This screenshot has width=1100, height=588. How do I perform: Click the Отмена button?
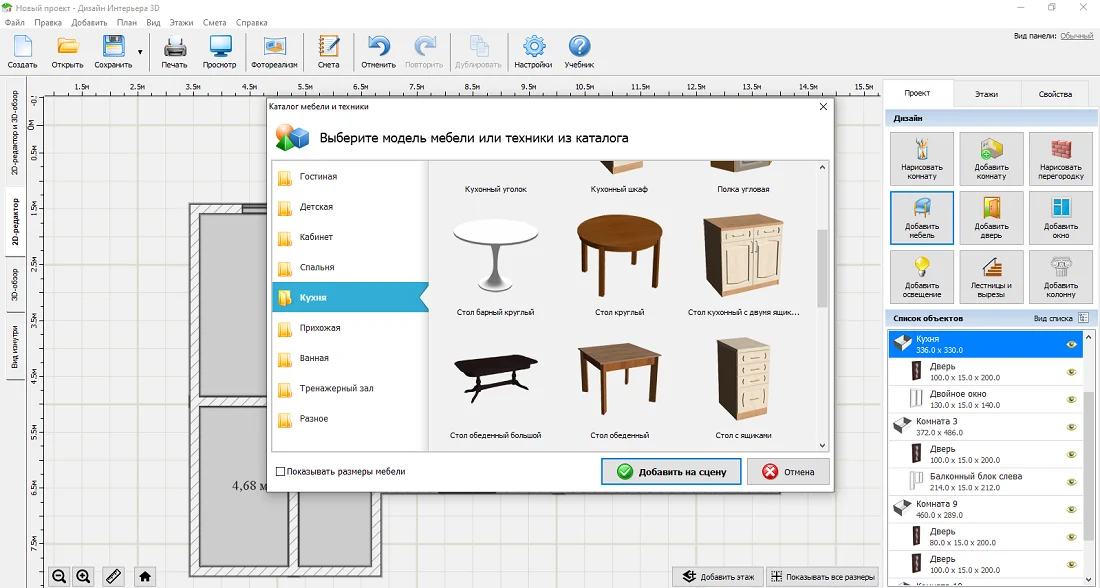788,472
